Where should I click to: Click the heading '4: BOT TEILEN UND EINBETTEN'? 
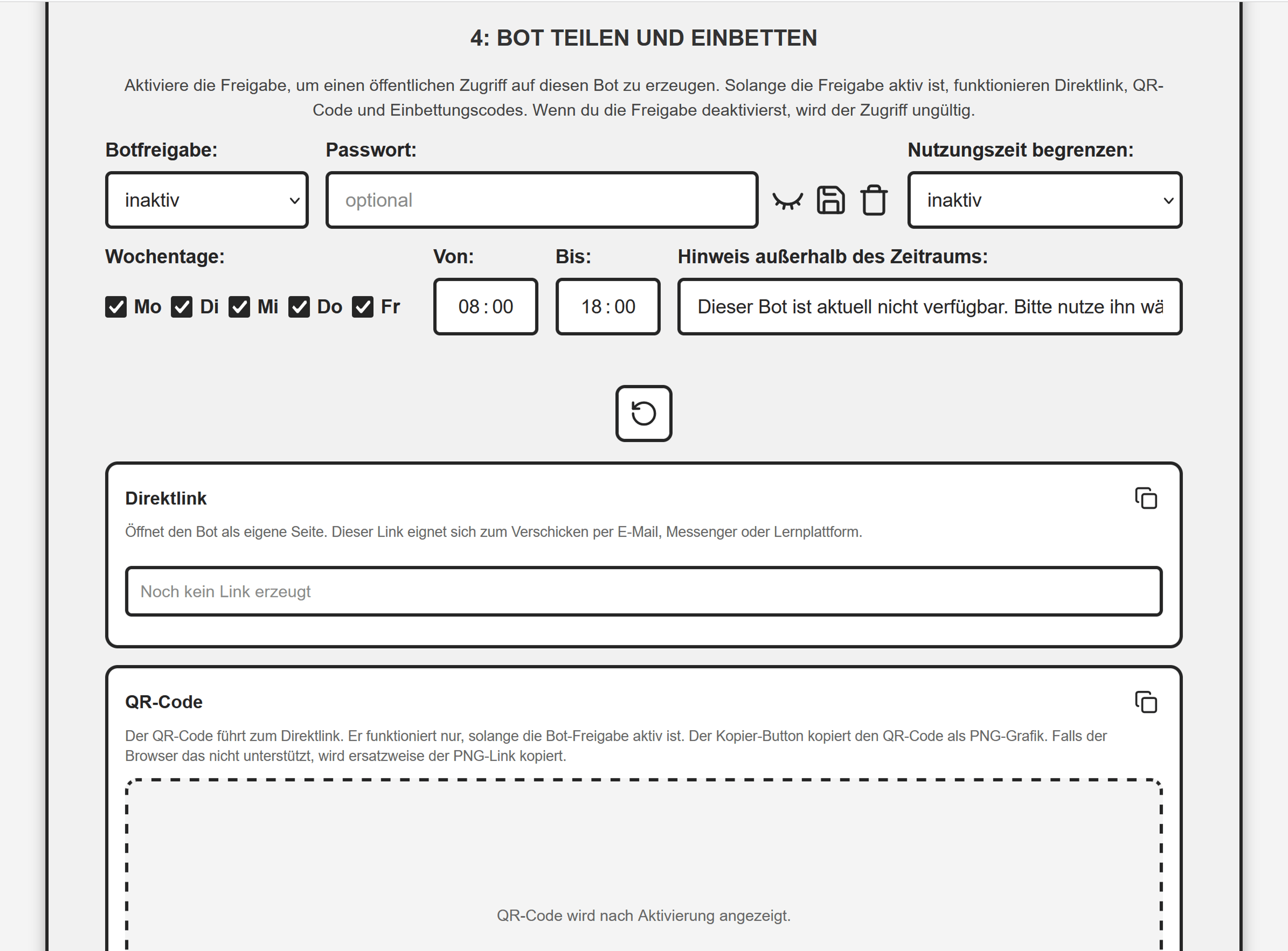(643, 38)
